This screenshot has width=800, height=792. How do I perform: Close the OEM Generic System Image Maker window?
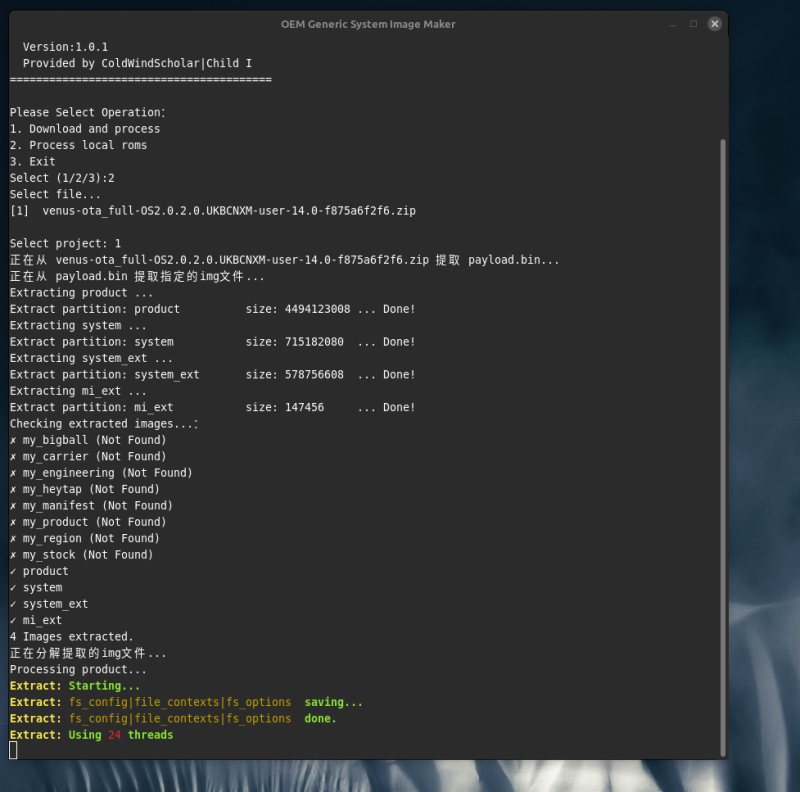(x=714, y=23)
